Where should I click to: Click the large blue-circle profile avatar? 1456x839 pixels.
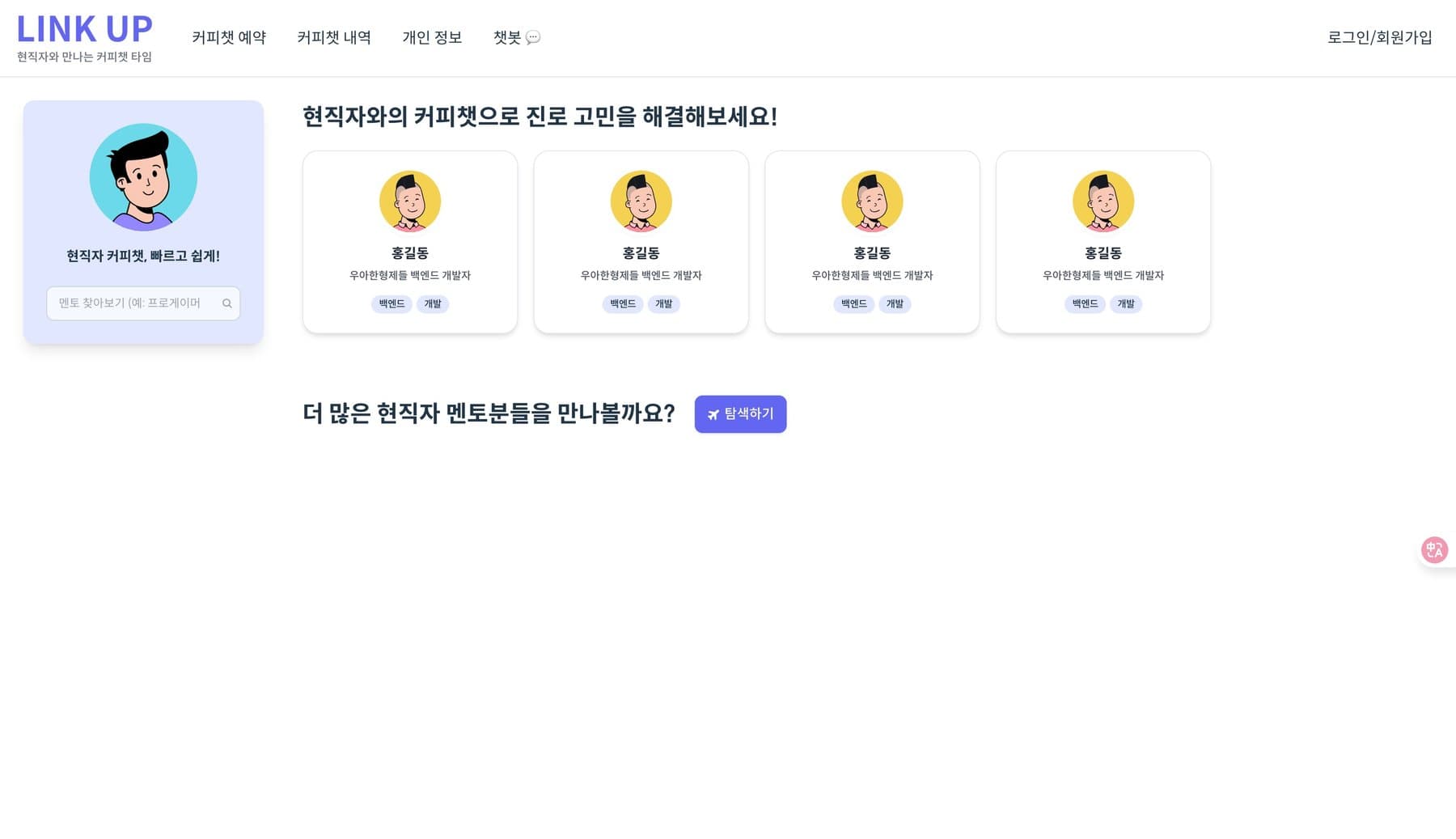coord(143,177)
